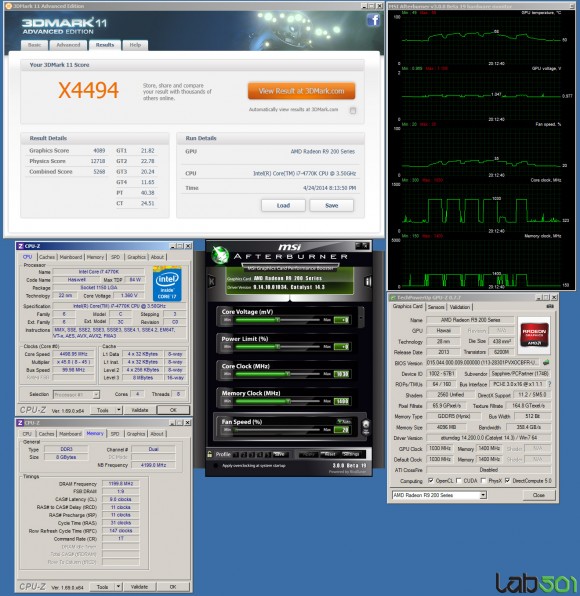Click the GPU-Z screenshot camera icon
The width and height of the screenshot is (580, 596).
(x=550, y=306)
